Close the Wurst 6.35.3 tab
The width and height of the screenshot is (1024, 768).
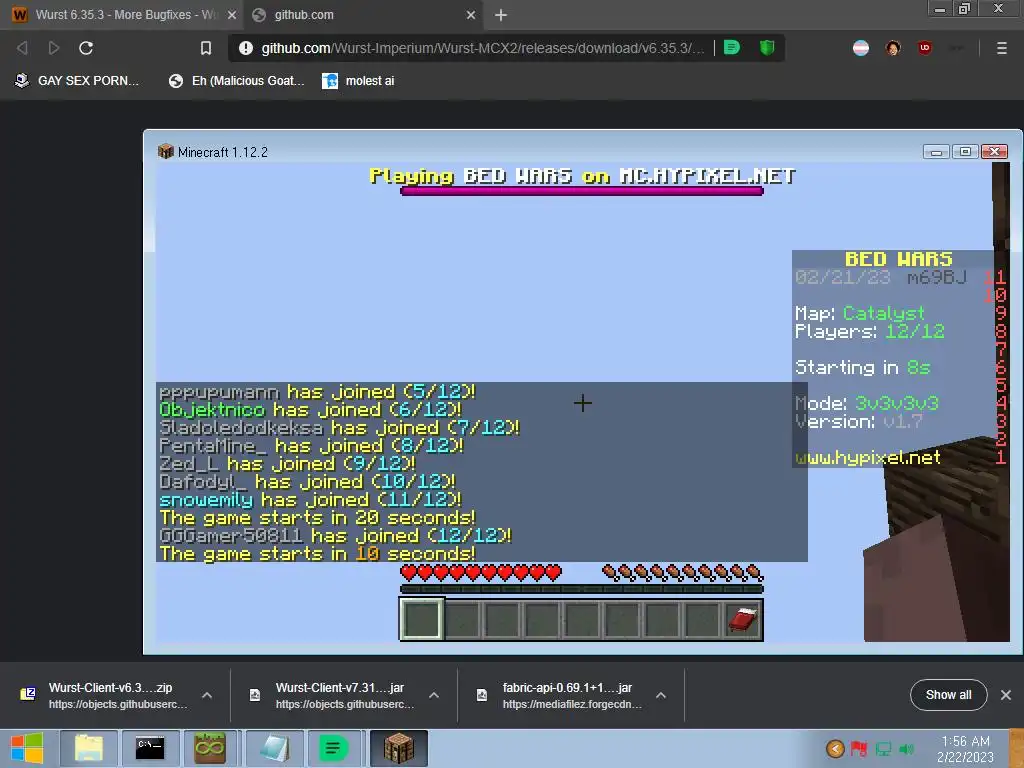tap(232, 15)
